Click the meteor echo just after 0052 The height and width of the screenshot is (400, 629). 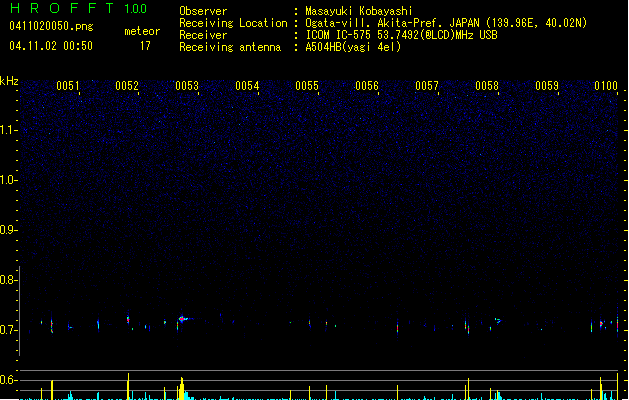128,320
